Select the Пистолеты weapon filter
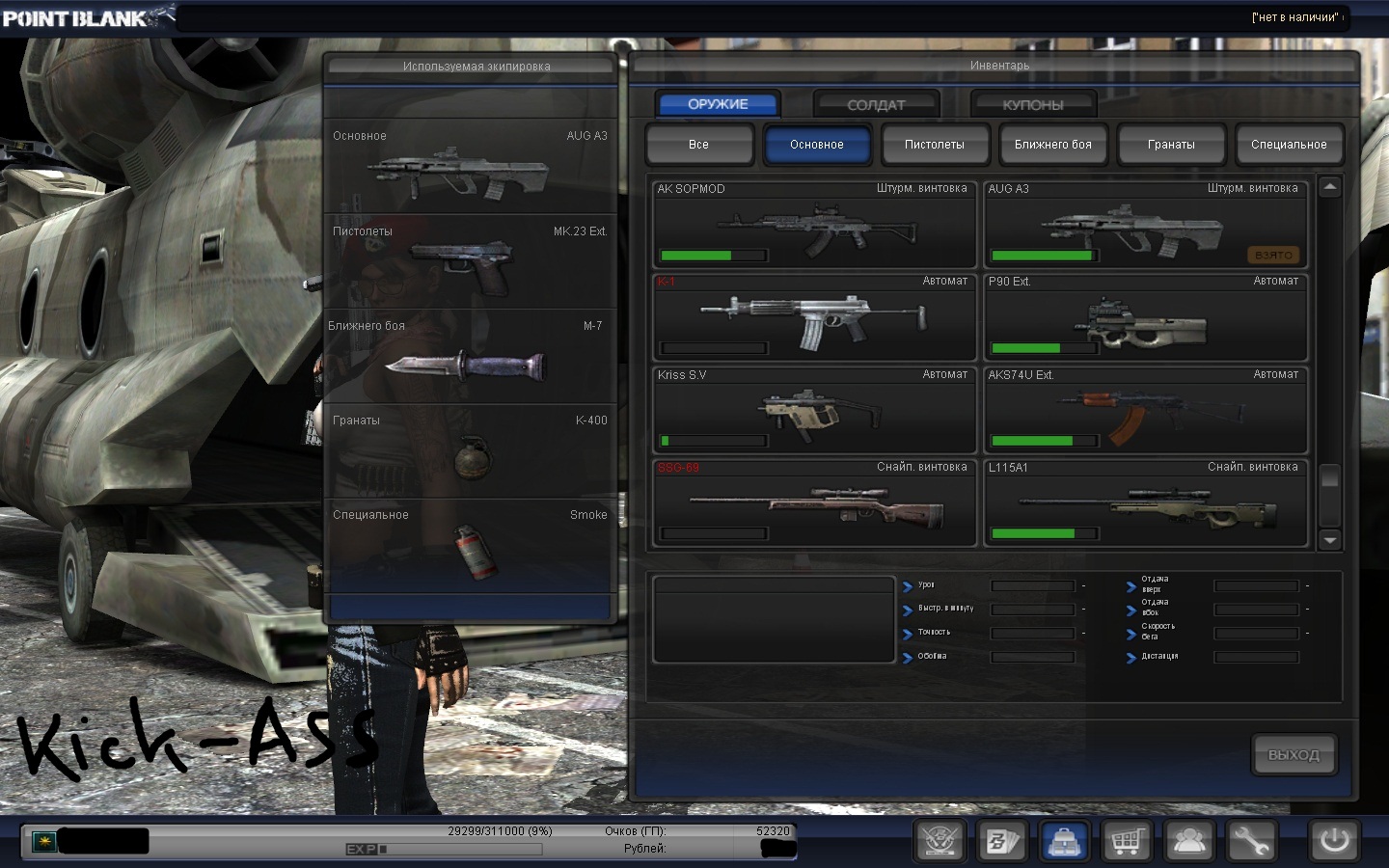The width and height of the screenshot is (1389, 868). (934, 145)
